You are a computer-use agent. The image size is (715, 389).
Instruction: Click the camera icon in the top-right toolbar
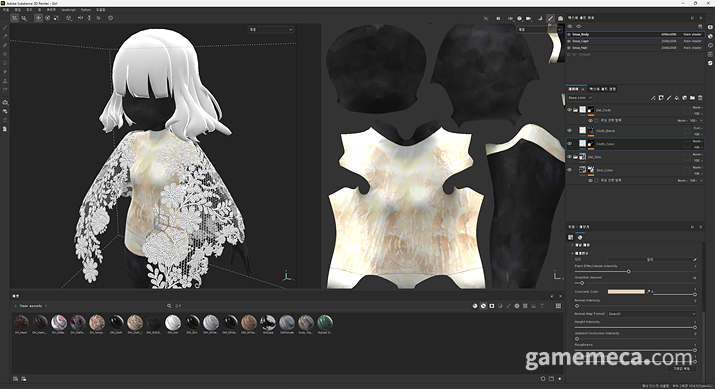click(560, 18)
